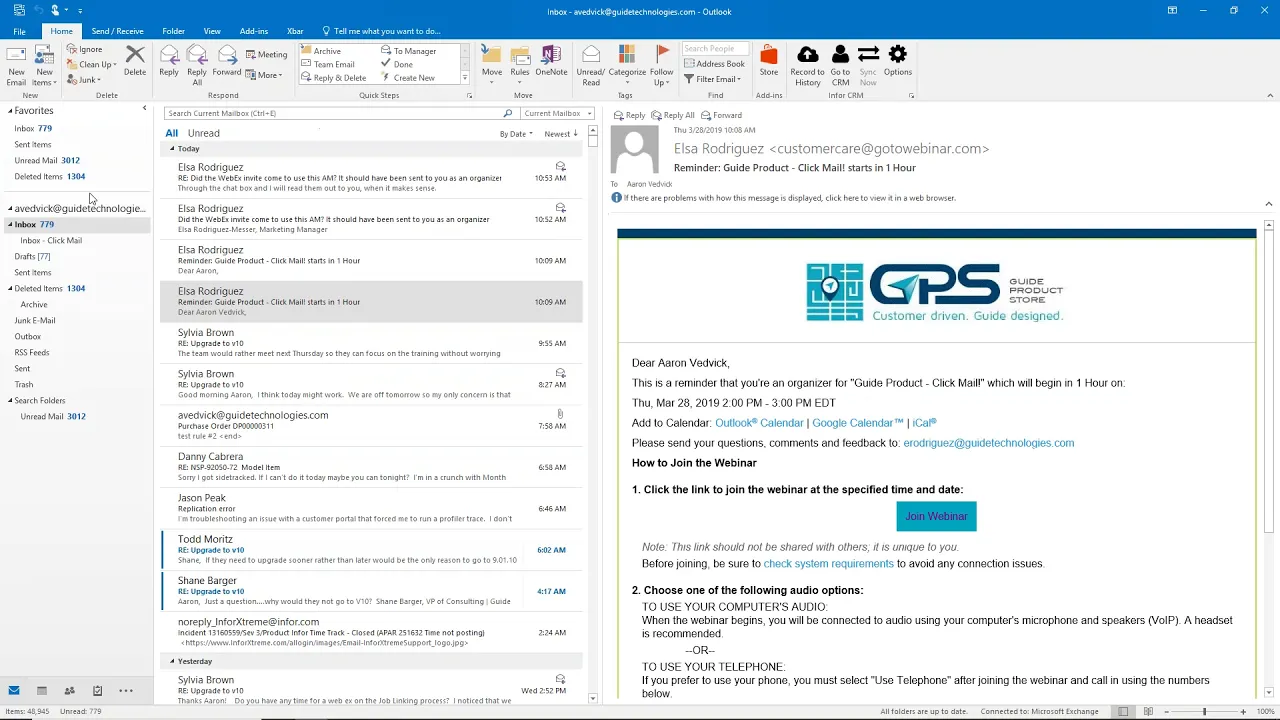The height and width of the screenshot is (720, 1280).
Task: Open the Junk dropdown
Action: click(x=84, y=80)
